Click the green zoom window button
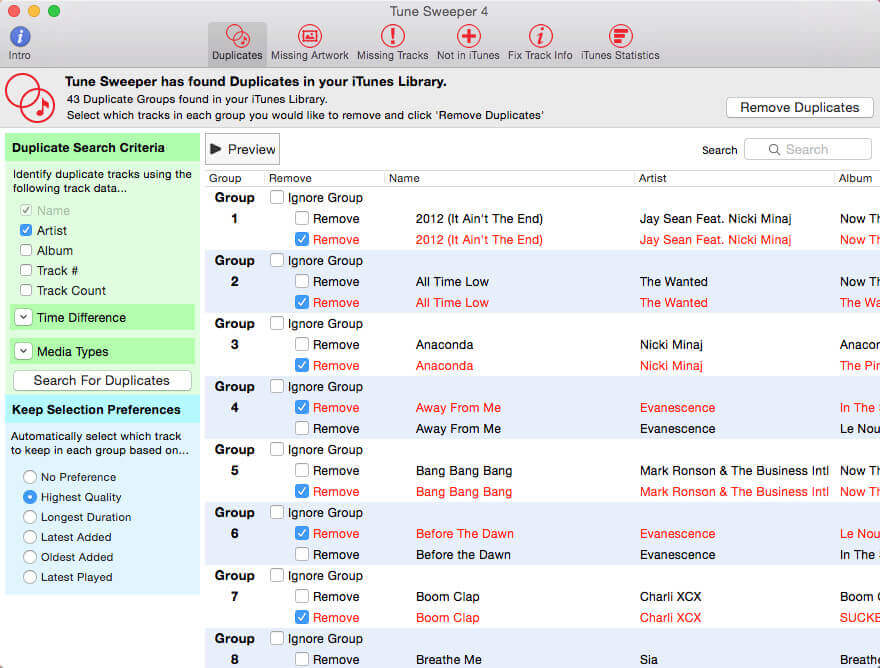 [x=54, y=11]
